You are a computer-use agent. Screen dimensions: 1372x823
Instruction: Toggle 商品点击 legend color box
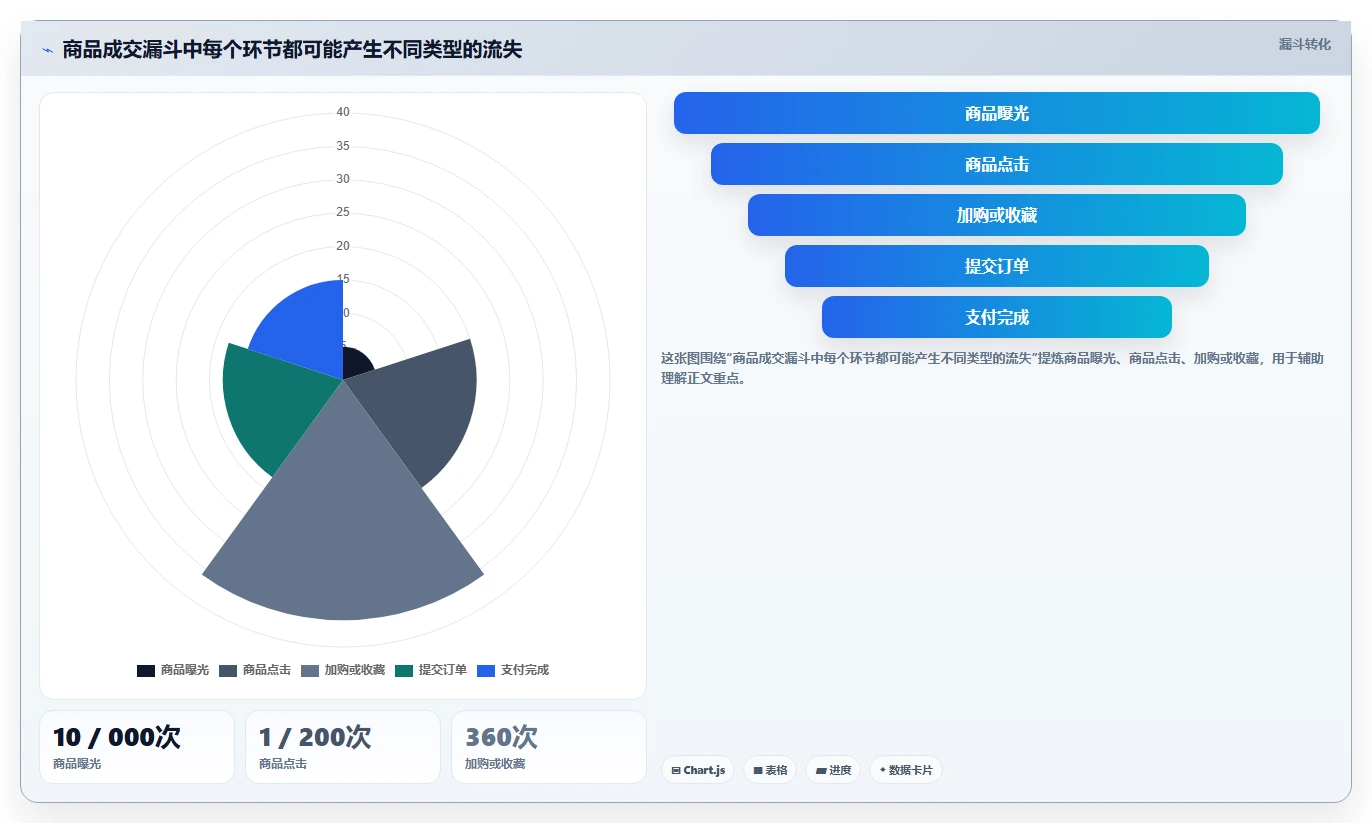[x=228, y=670]
